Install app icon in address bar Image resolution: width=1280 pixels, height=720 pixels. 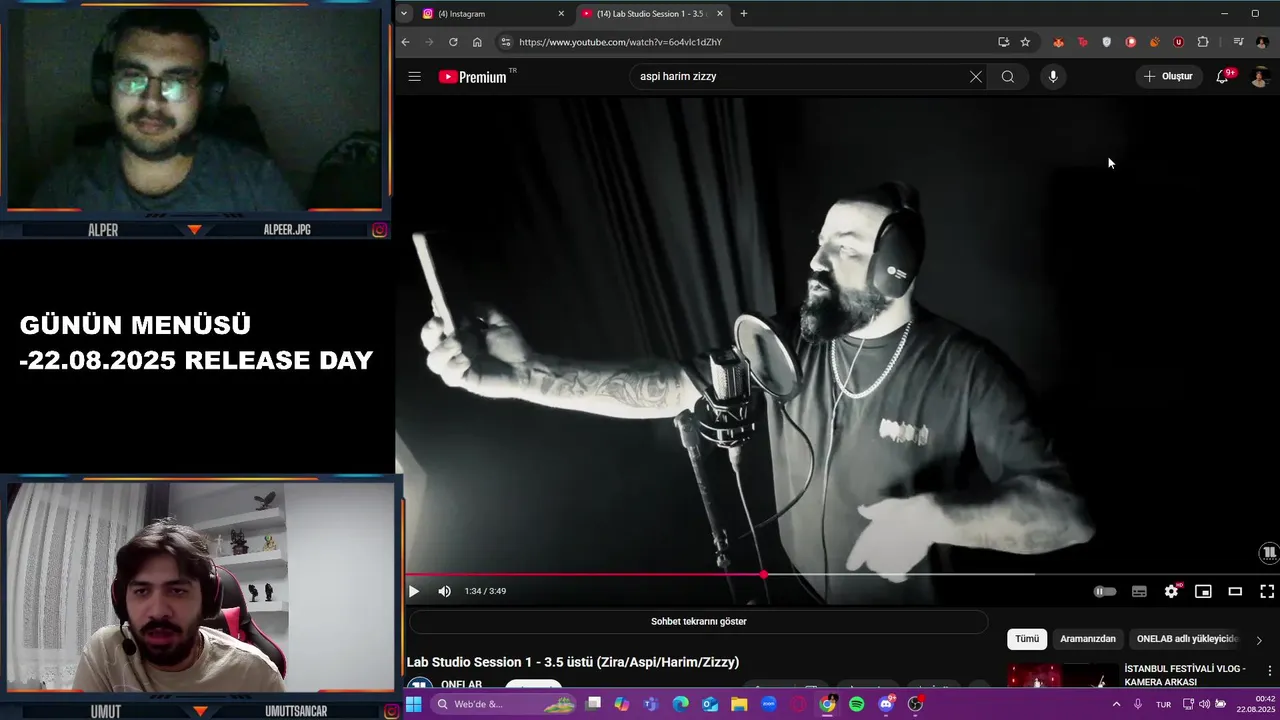[1003, 42]
